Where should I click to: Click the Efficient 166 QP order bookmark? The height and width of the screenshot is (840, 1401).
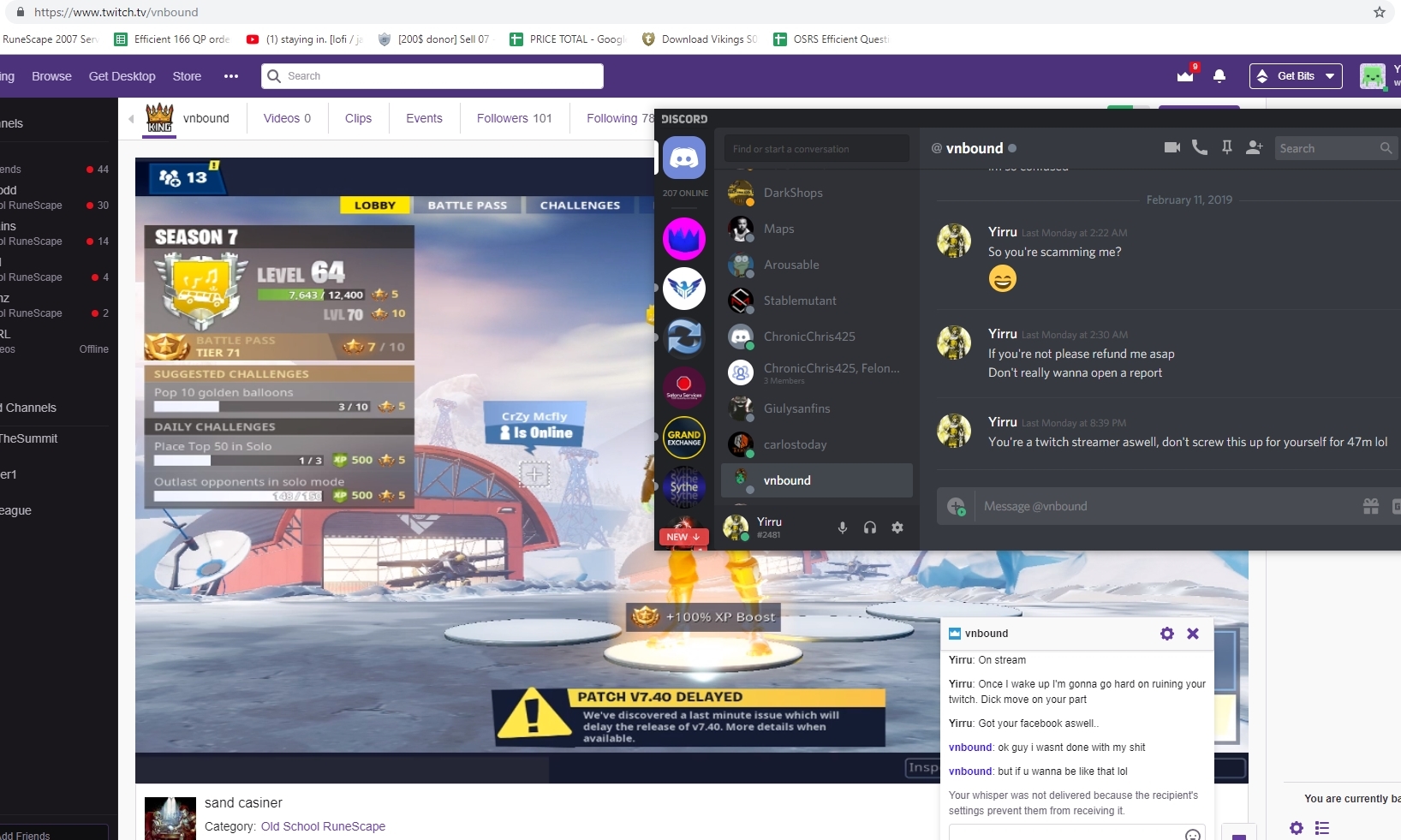(173, 39)
